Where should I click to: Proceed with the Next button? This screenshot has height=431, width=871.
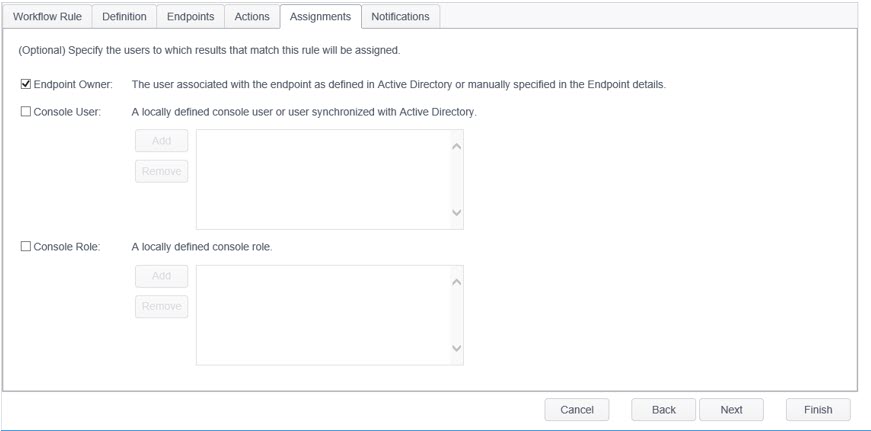coord(731,410)
